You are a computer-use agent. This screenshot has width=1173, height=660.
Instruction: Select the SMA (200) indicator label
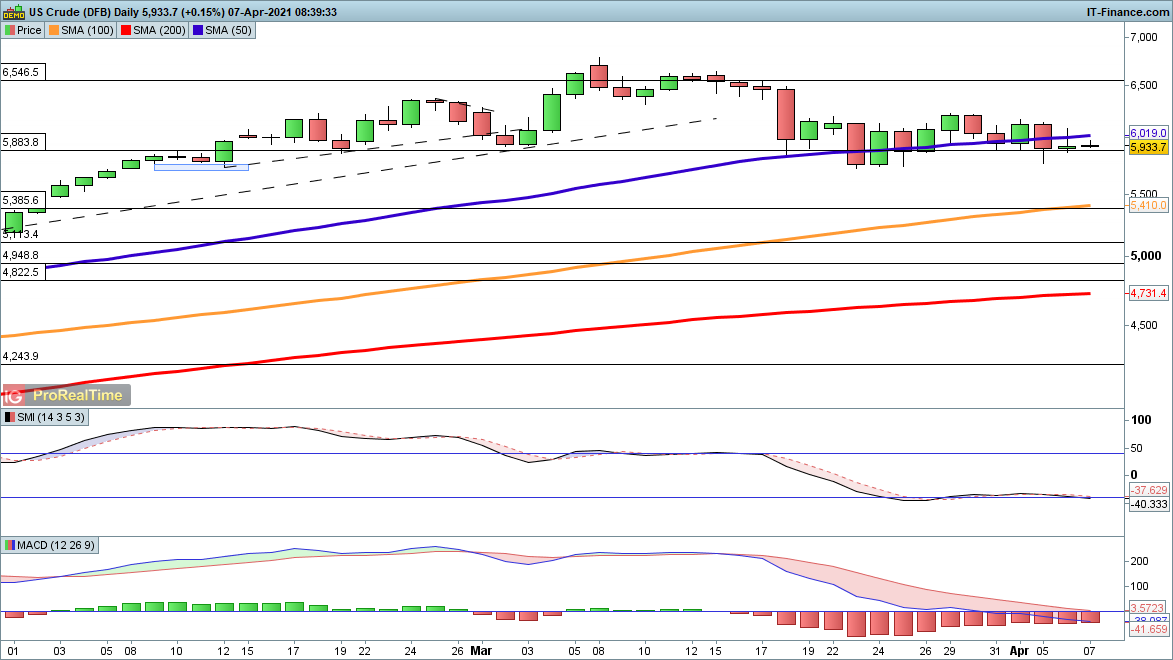[155, 30]
